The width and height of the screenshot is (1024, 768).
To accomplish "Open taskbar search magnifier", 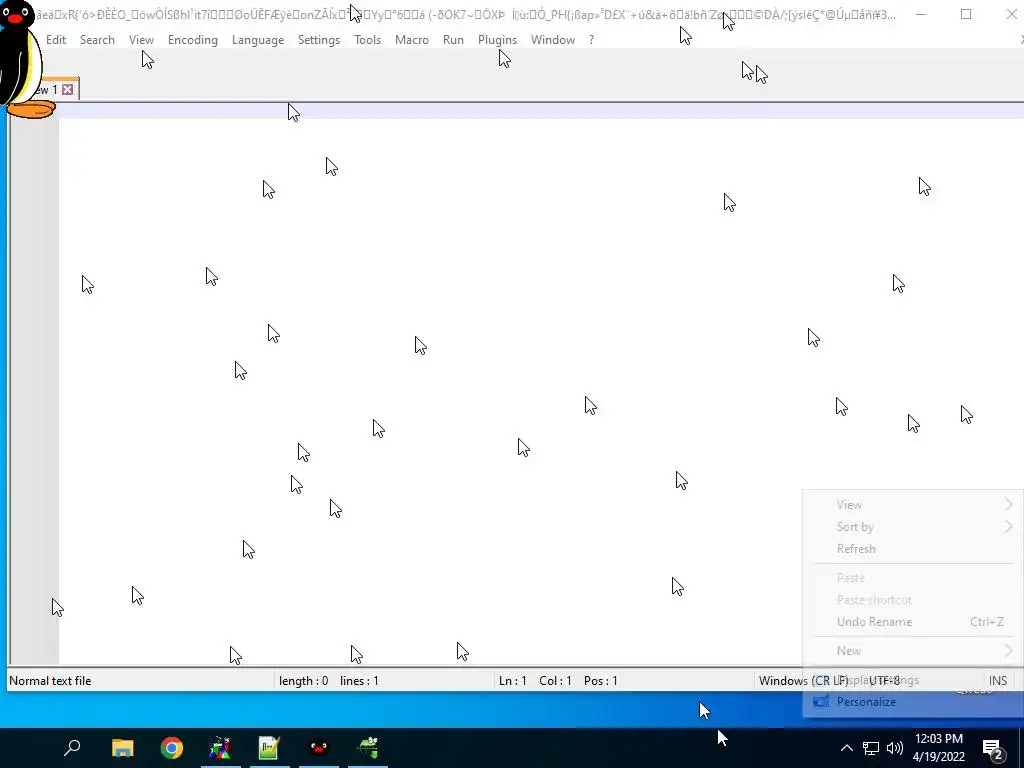I will point(72,748).
